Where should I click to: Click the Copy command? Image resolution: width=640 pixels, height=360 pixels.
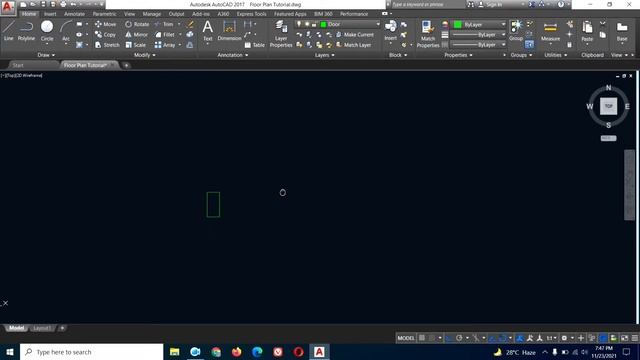105,35
